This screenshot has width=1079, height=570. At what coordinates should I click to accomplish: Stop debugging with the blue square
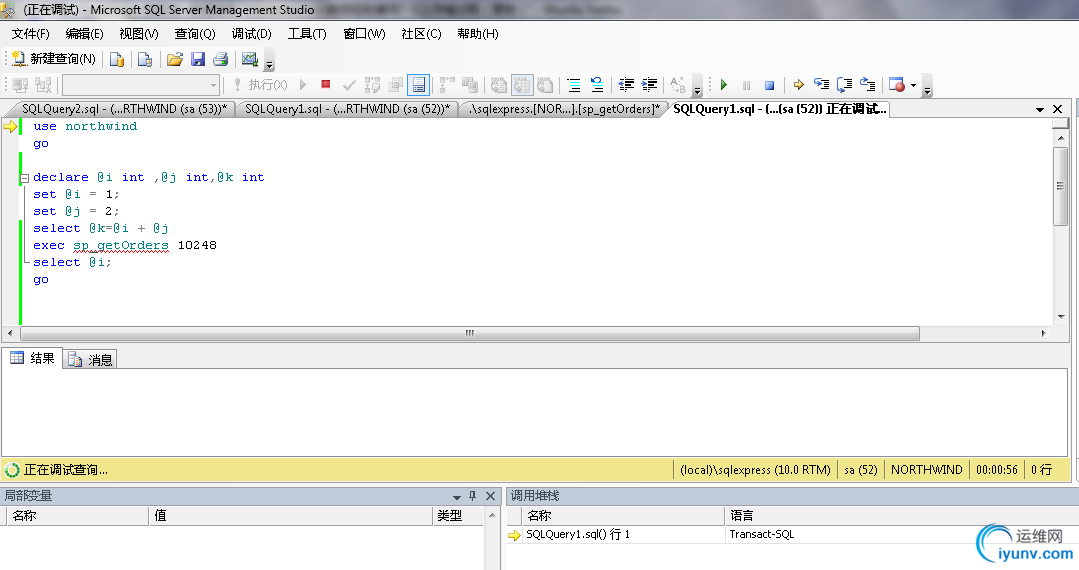pyautogui.click(x=770, y=85)
